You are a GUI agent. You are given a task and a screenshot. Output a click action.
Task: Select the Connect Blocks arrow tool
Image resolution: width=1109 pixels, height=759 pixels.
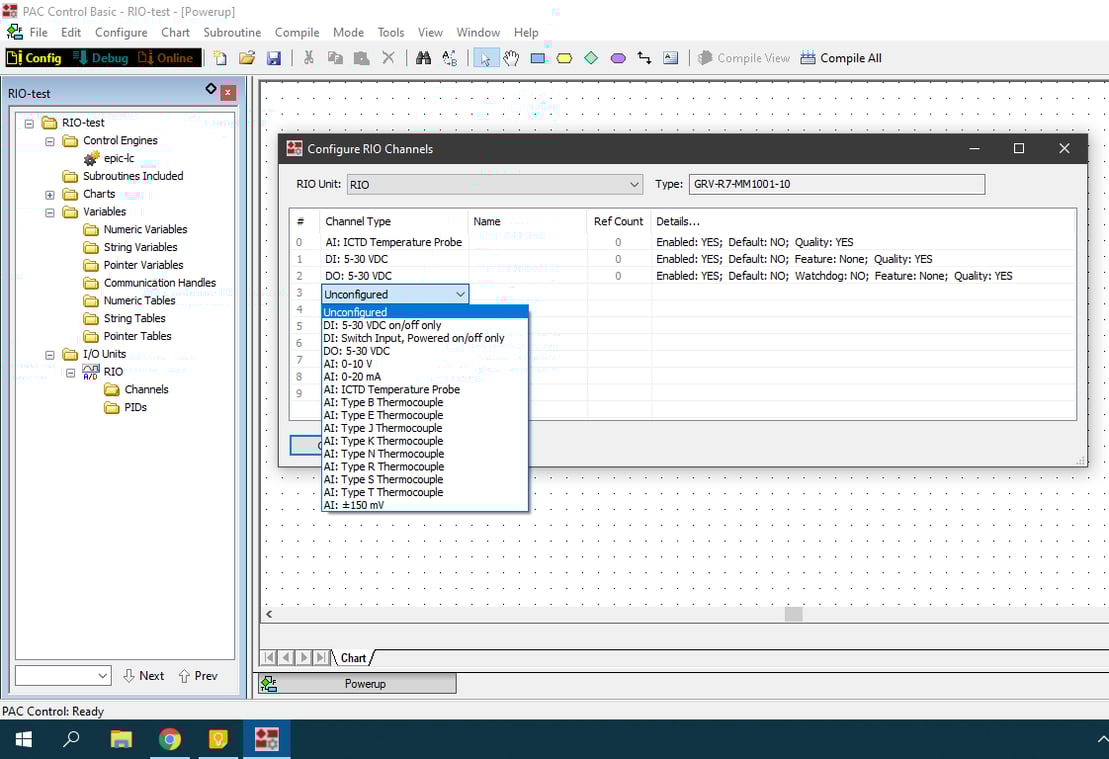(x=645, y=57)
